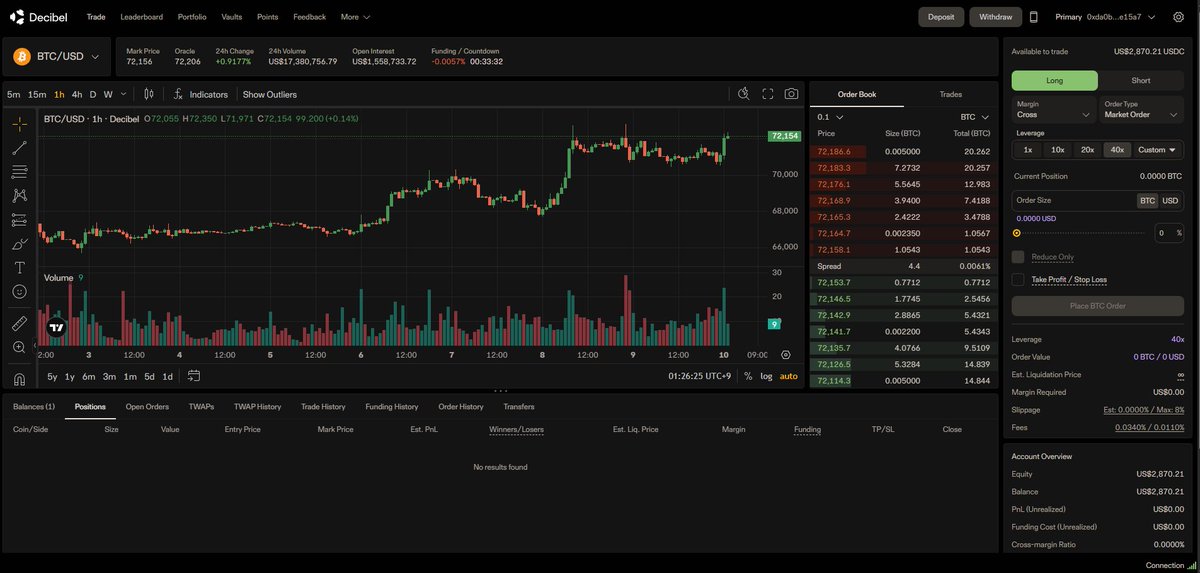Switch to the Balances (1) tab
This screenshot has height=573, width=1200.
34,407
